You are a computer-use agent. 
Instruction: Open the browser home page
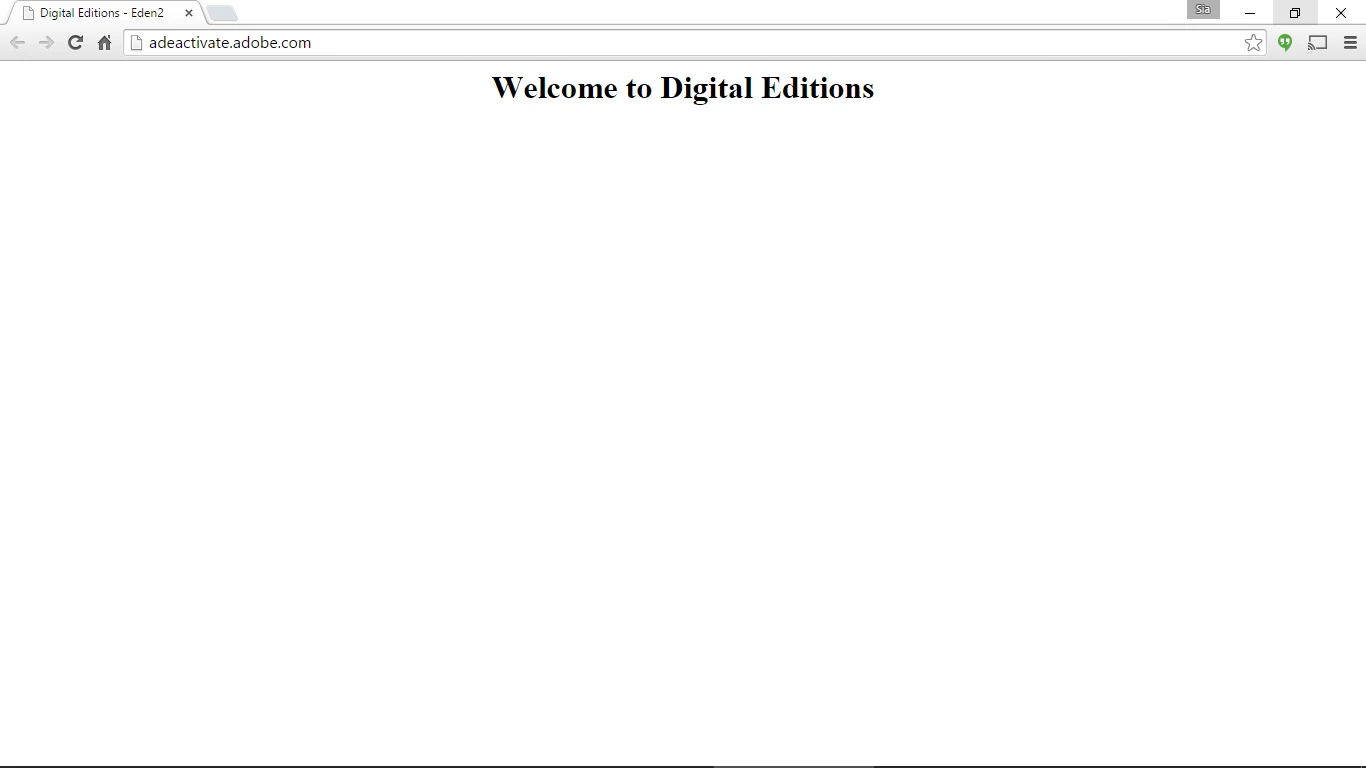coord(104,42)
